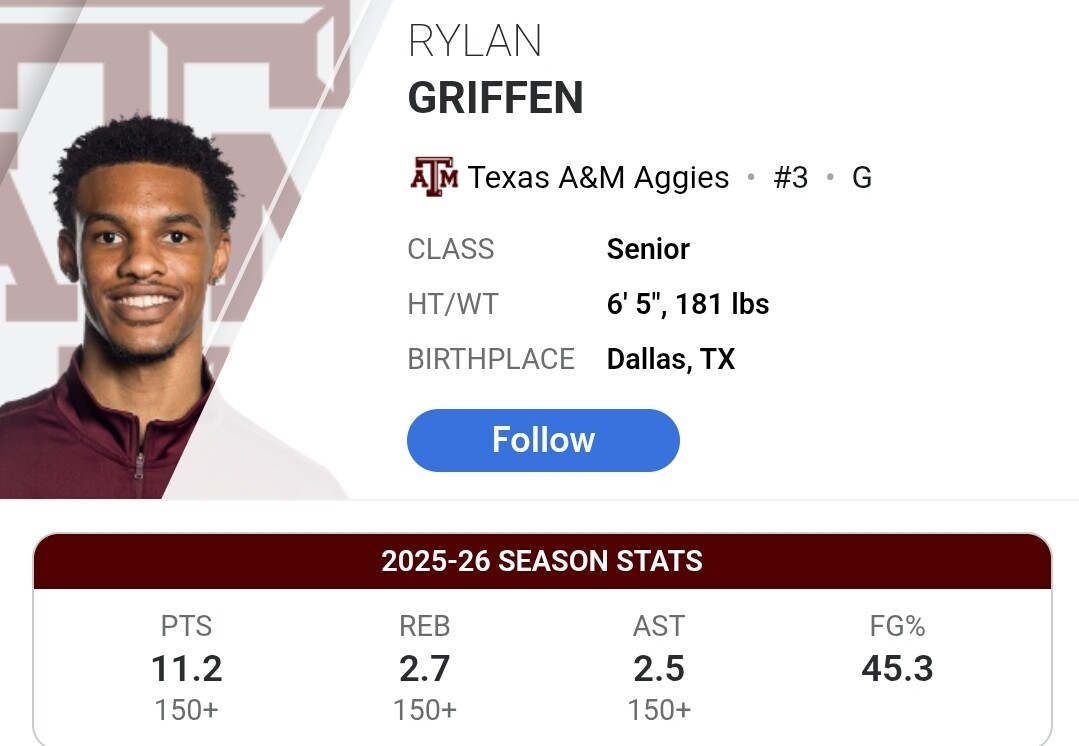This screenshot has height=746, width=1079.
Task: Select the REB stat label
Action: point(425,626)
